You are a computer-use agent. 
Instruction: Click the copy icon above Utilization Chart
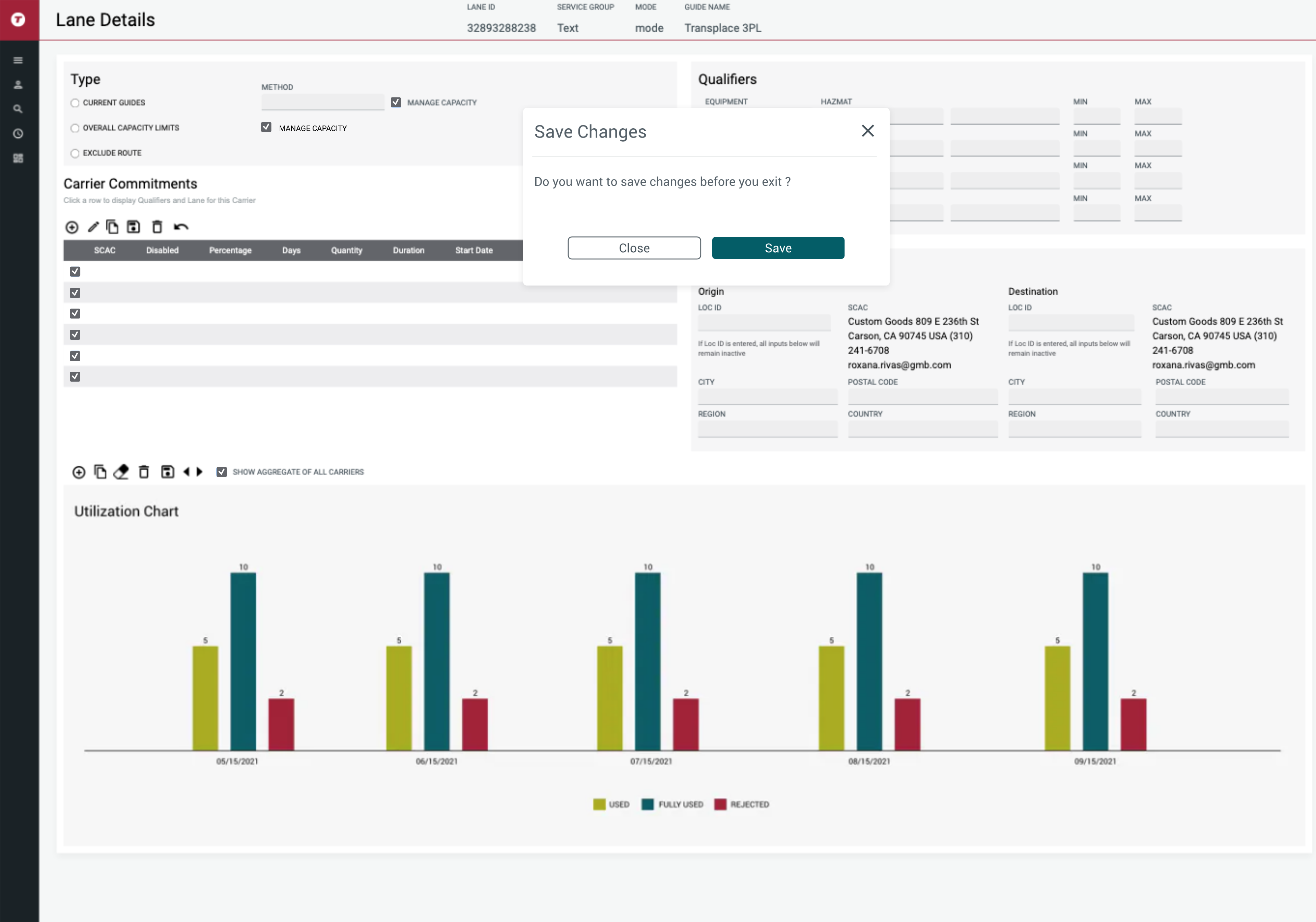[100, 471]
